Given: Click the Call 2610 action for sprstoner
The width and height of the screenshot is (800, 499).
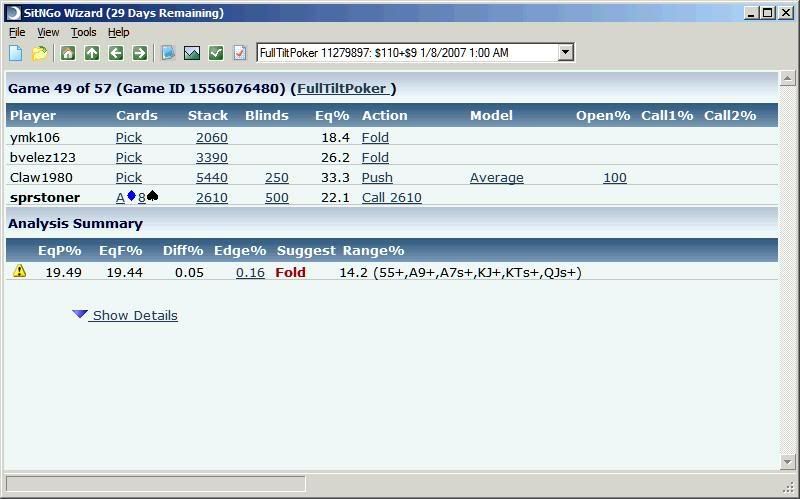Looking at the screenshot, I should pyautogui.click(x=392, y=197).
